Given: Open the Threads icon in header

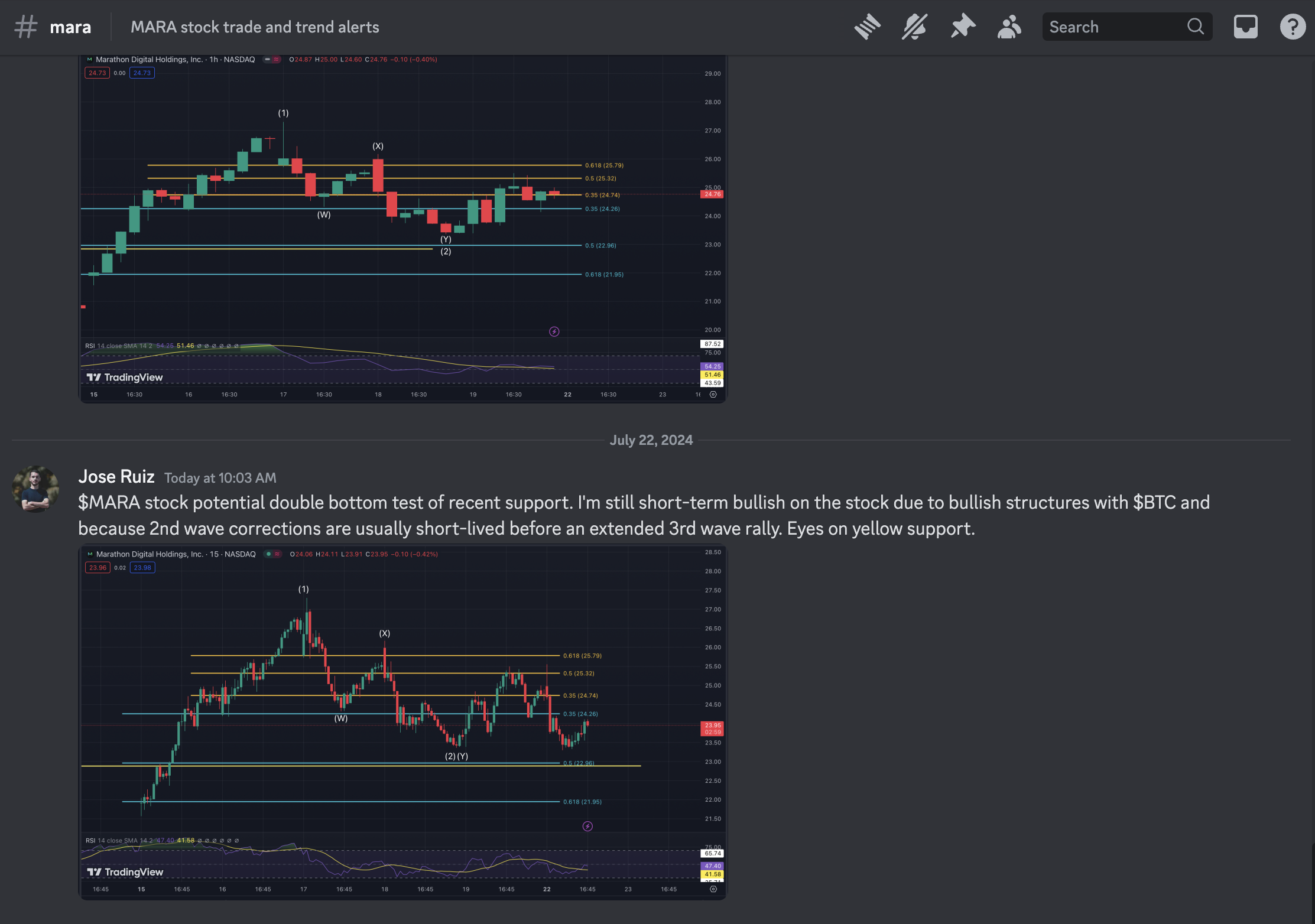Looking at the screenshot, I should click(x=867, y=27).
